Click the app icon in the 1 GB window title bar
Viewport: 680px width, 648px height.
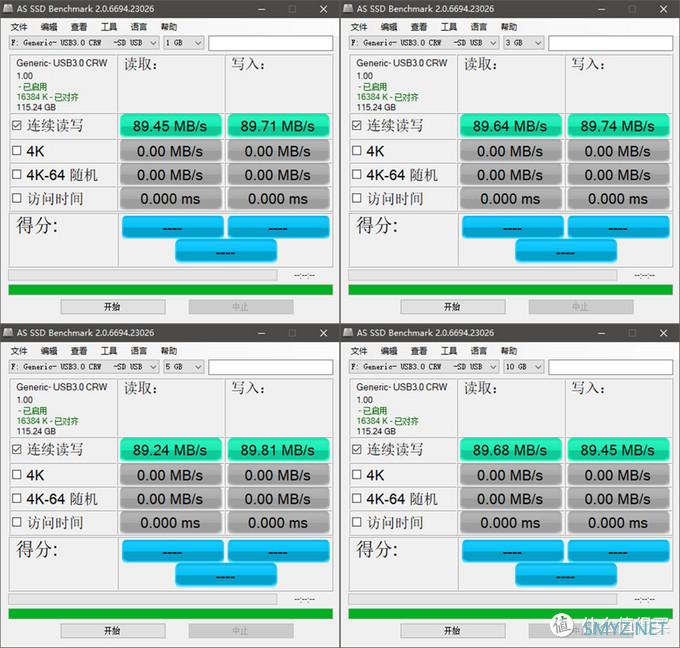(x=8, y=8)
